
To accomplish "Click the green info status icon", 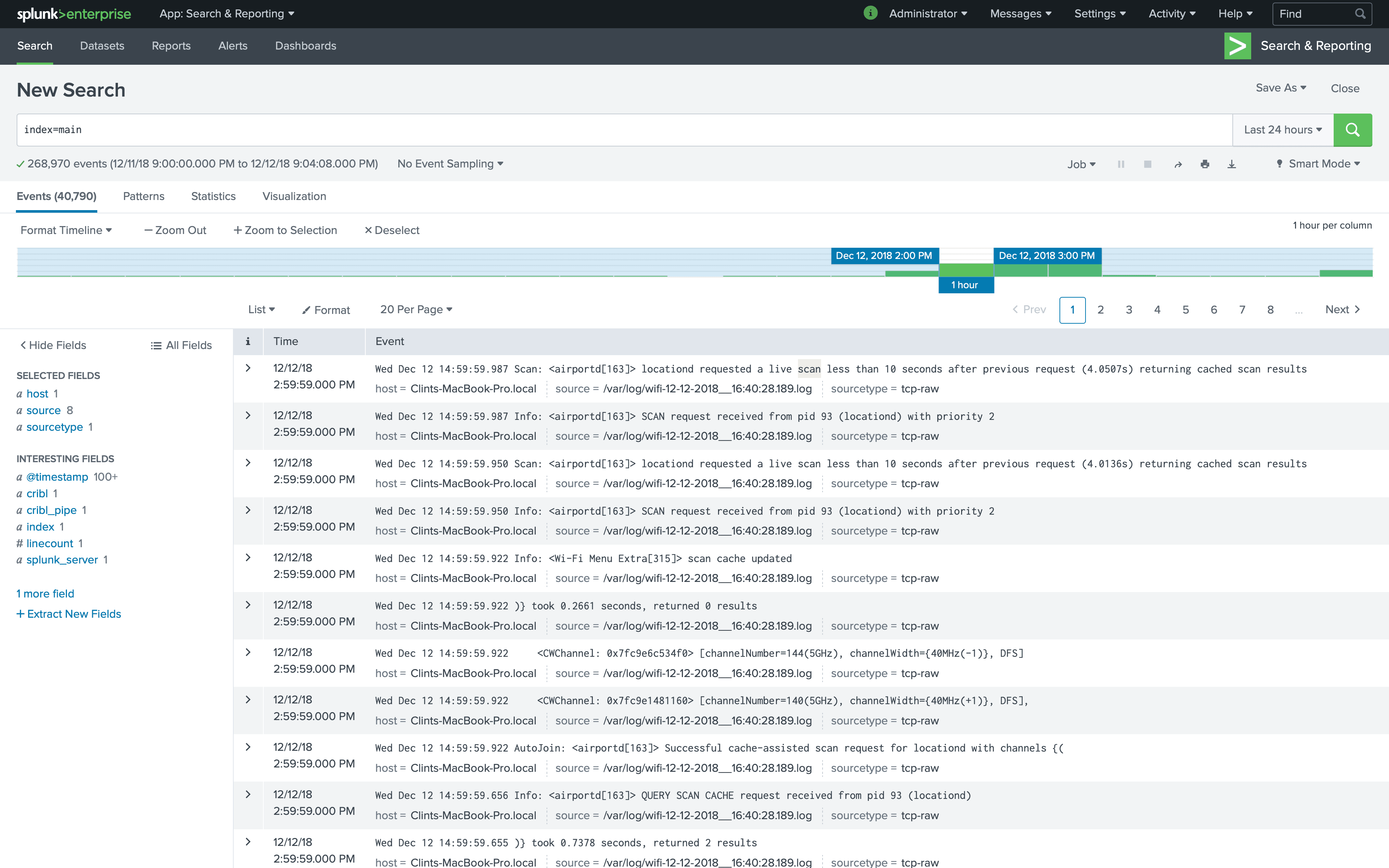I will point(870,13).
